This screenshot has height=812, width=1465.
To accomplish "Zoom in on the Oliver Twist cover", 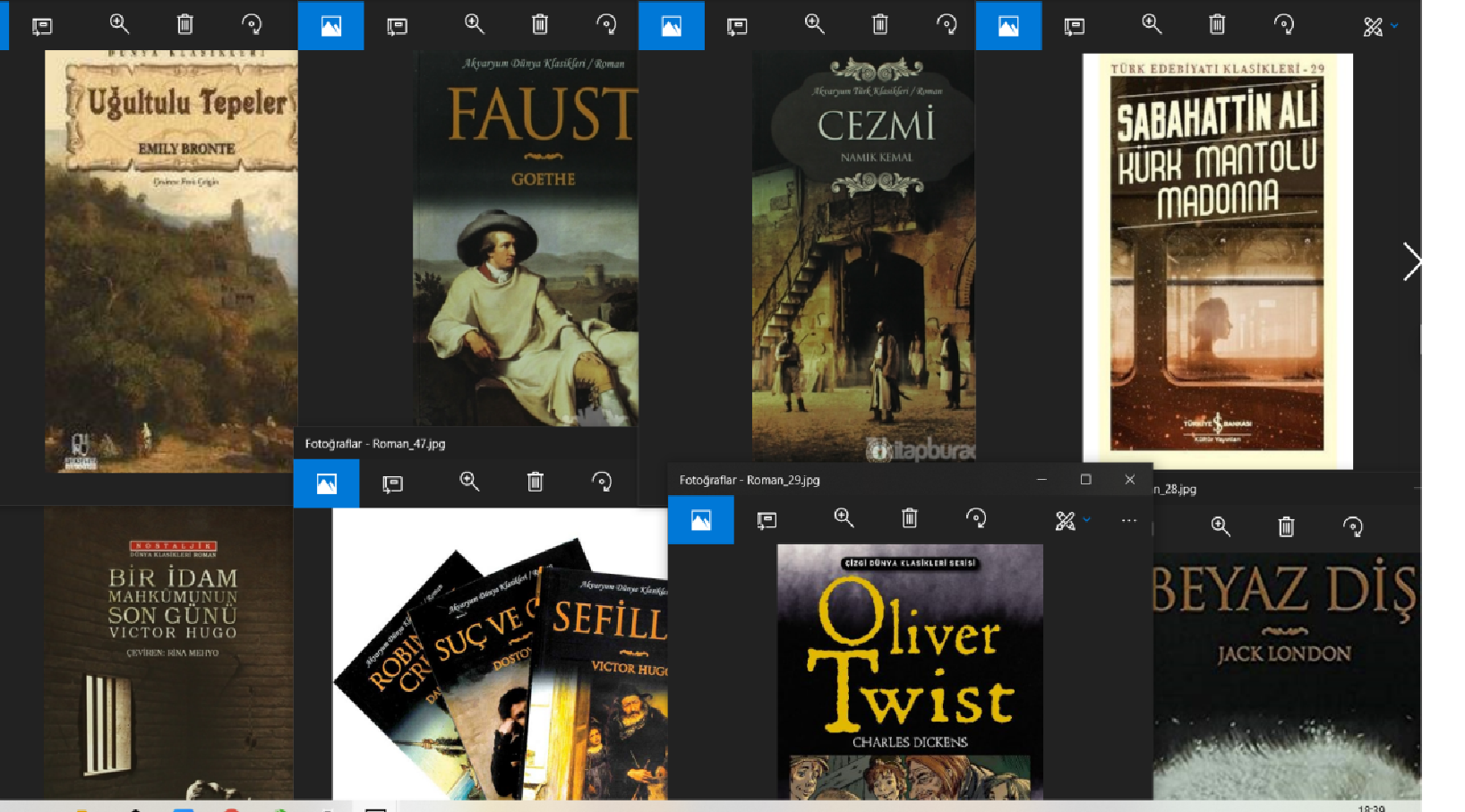I will click(844, 517).
